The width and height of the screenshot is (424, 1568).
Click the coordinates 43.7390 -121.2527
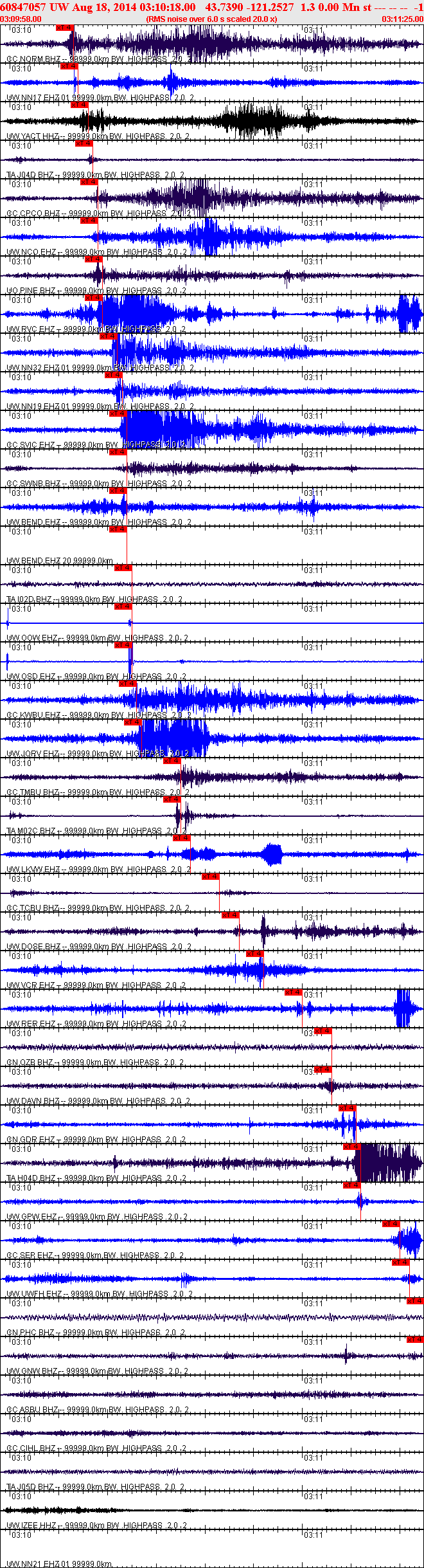[x=249, y=7]
